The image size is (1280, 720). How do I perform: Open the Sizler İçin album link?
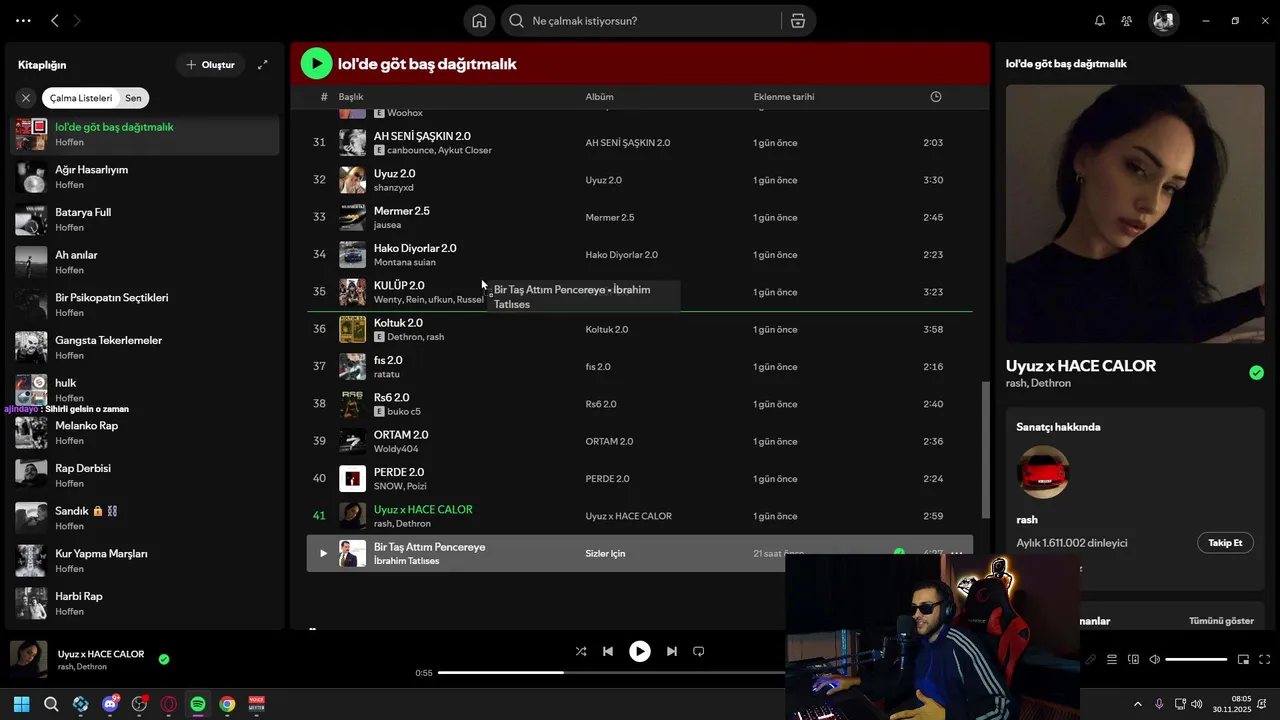click(x=605, y=554)
